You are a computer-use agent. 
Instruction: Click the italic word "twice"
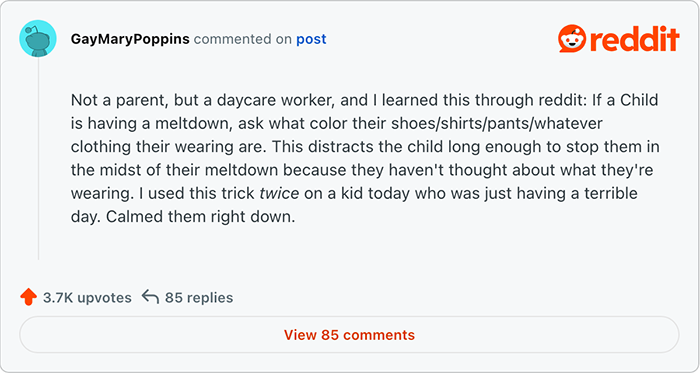279,194
